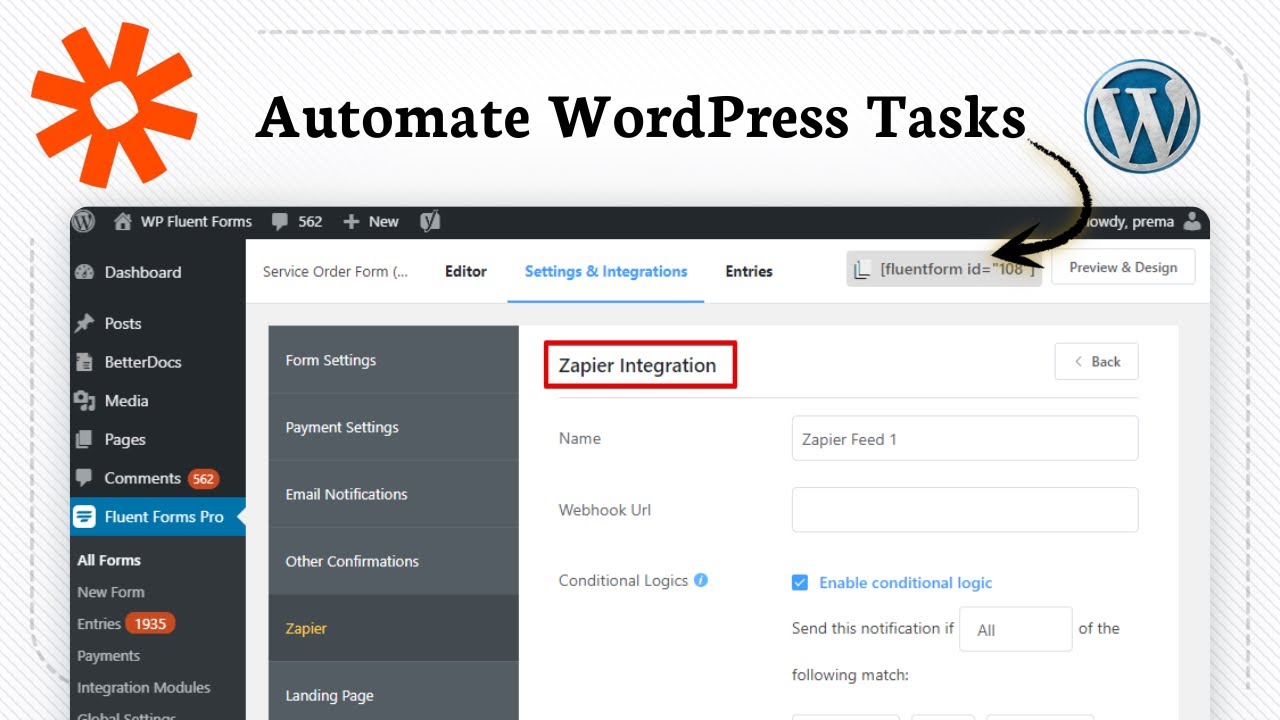The width and height of the screenshot is (1280, 720).
Task: Toggle Enable conditional logic checkbox
Action: (800, 582)
